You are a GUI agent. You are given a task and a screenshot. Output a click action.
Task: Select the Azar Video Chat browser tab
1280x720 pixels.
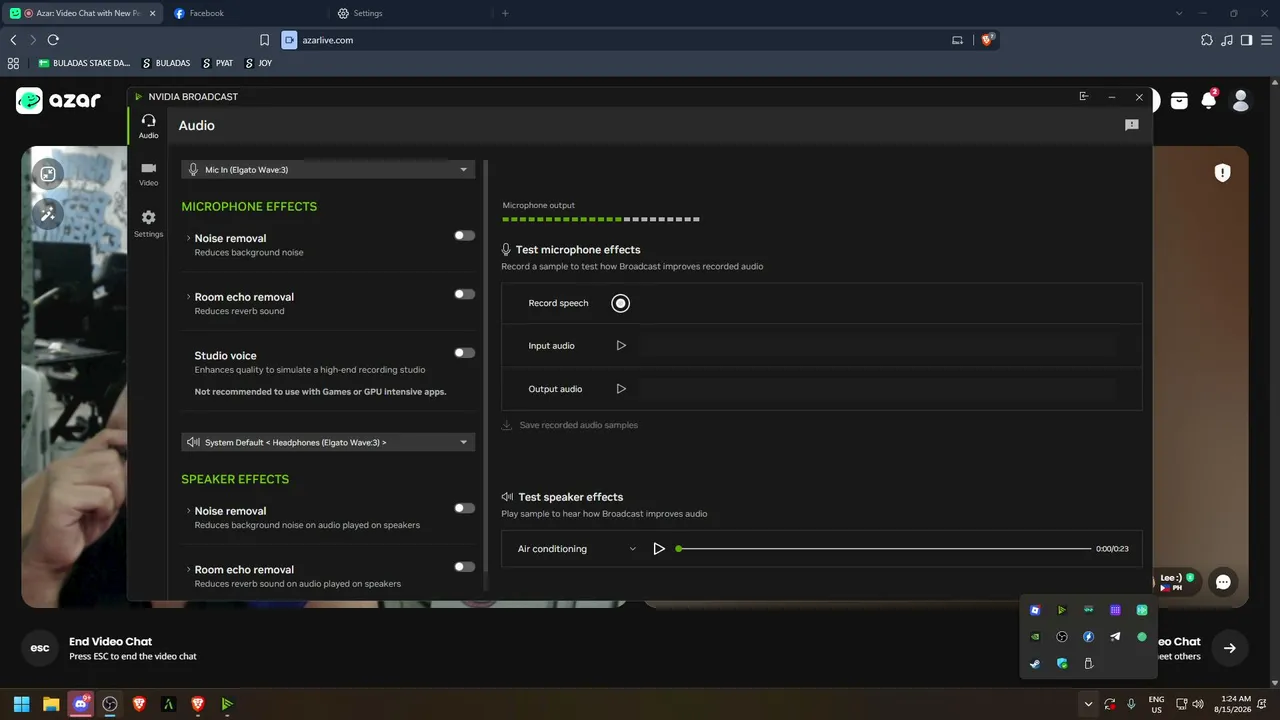(x=84, y=13)
